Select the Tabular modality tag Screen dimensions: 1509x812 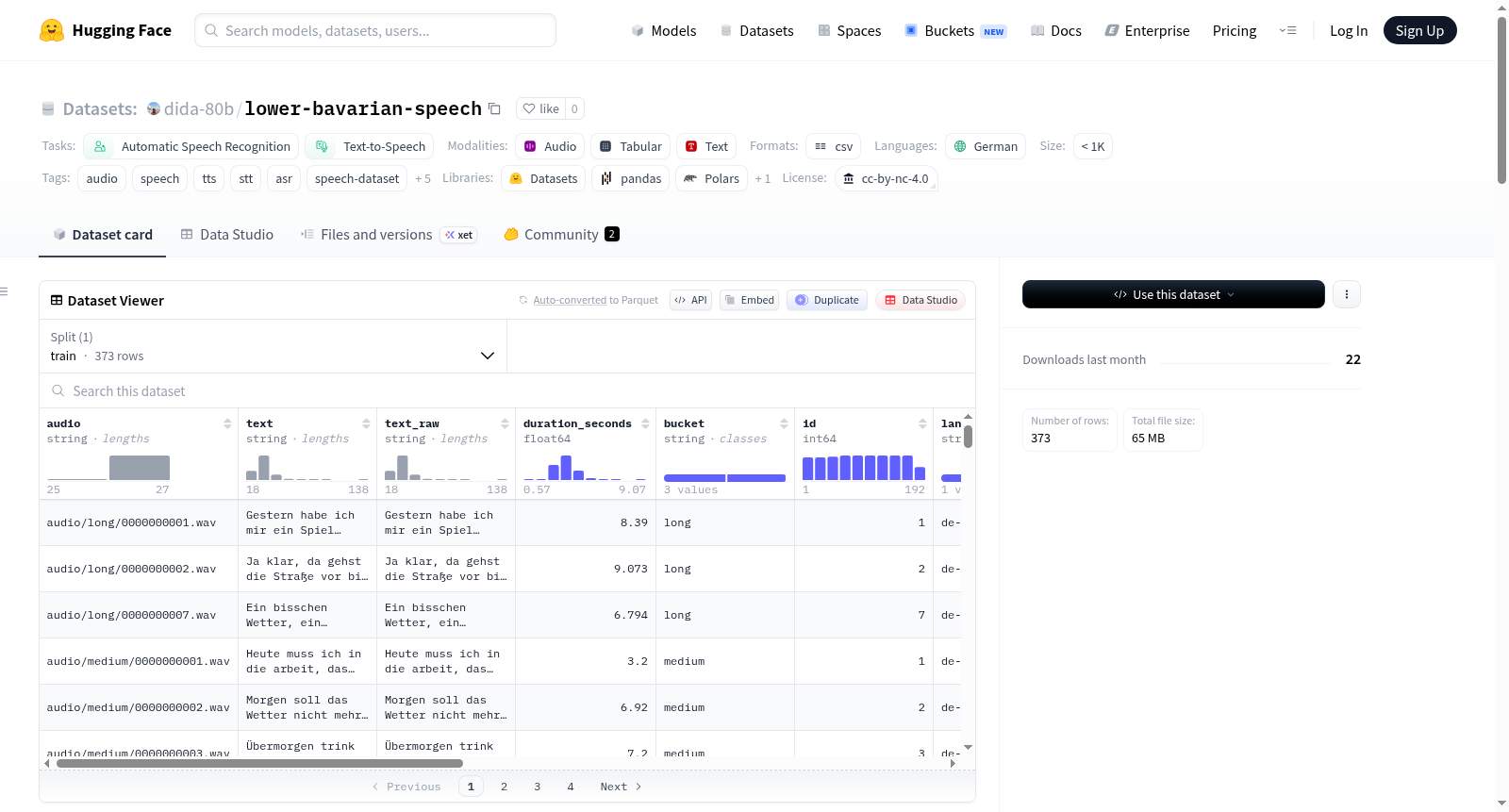point(631,146)
